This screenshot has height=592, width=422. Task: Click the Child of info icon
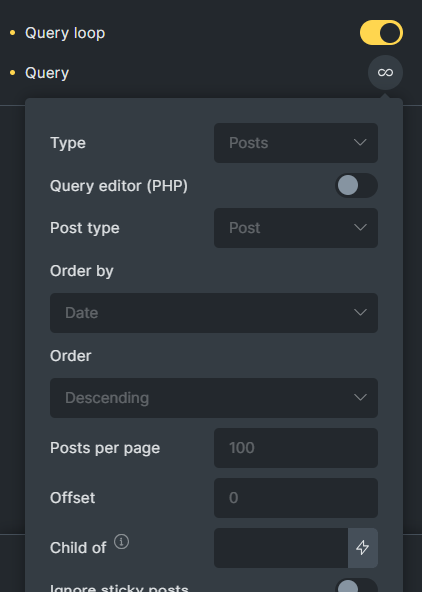click(121, 542)
